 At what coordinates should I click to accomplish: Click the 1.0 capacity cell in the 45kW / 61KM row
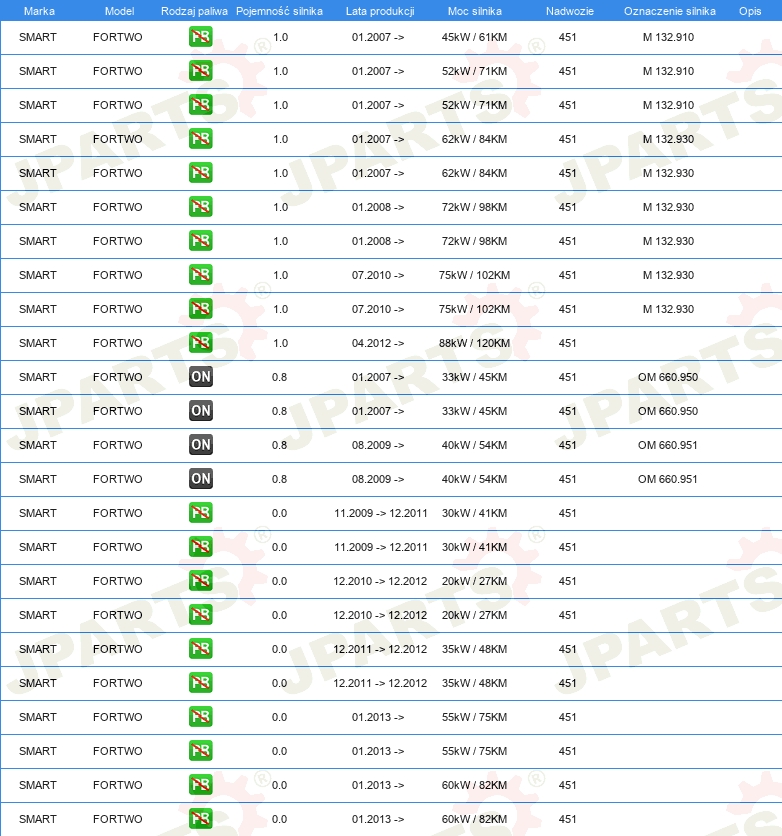click(x=280, y=37)
